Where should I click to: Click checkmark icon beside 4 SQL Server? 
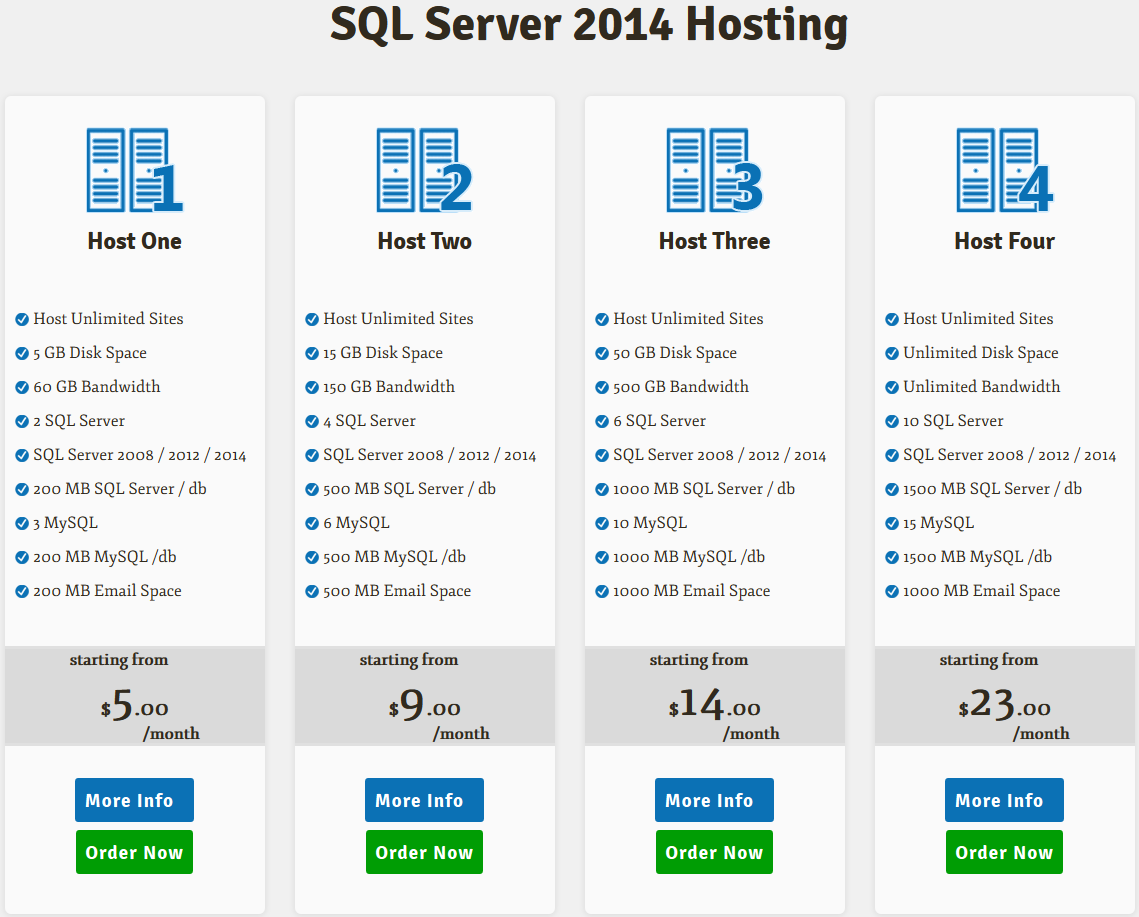pos(312,421)
